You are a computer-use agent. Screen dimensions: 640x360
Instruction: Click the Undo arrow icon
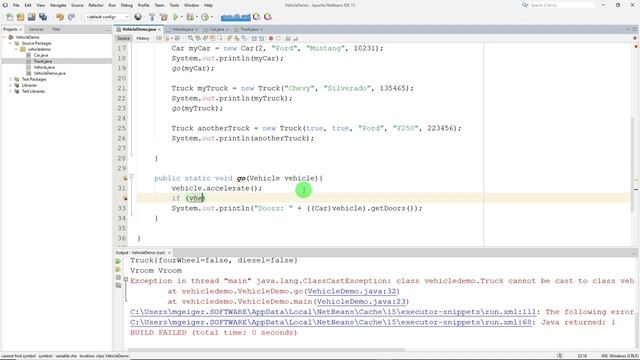60,17
